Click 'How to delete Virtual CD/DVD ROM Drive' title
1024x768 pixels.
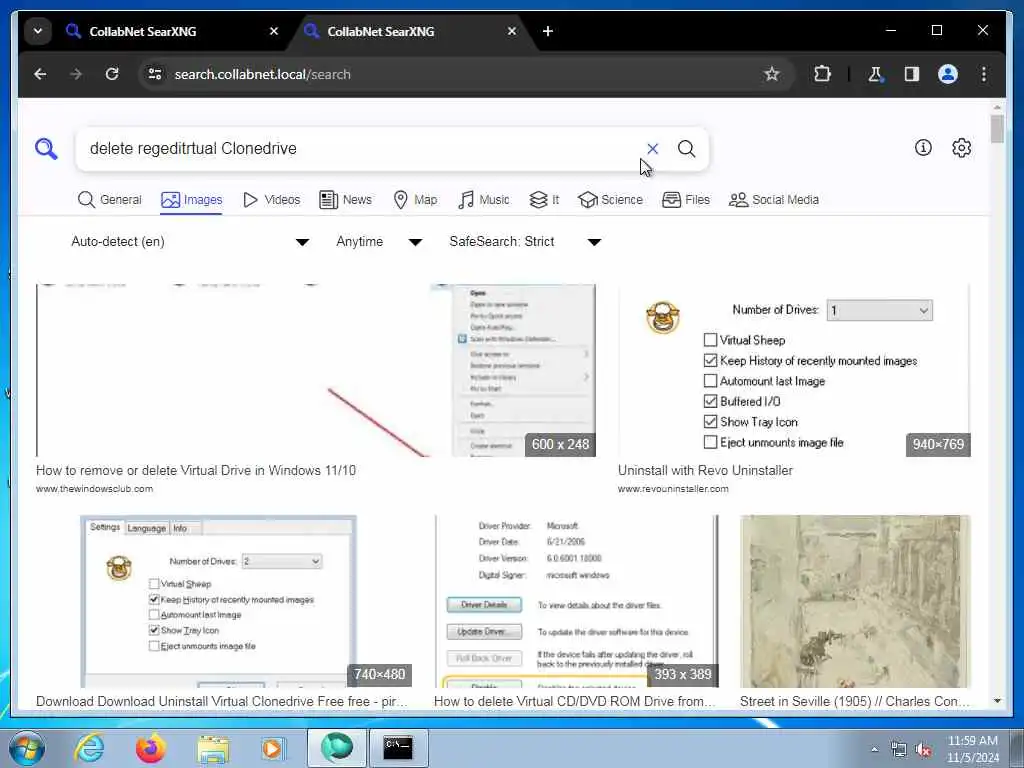[575, 701]
